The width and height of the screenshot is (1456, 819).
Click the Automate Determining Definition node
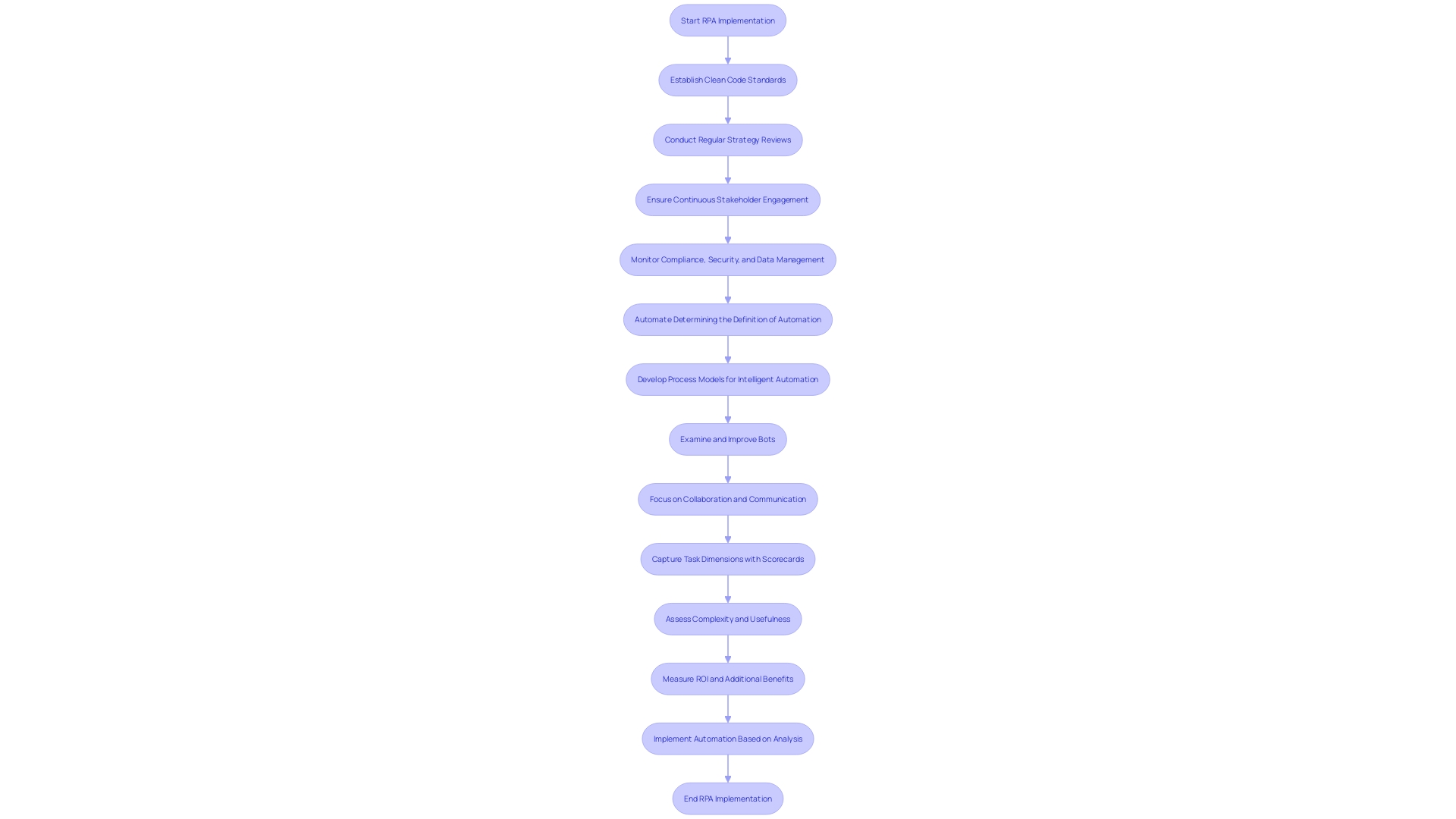click(x=728, y=319)
